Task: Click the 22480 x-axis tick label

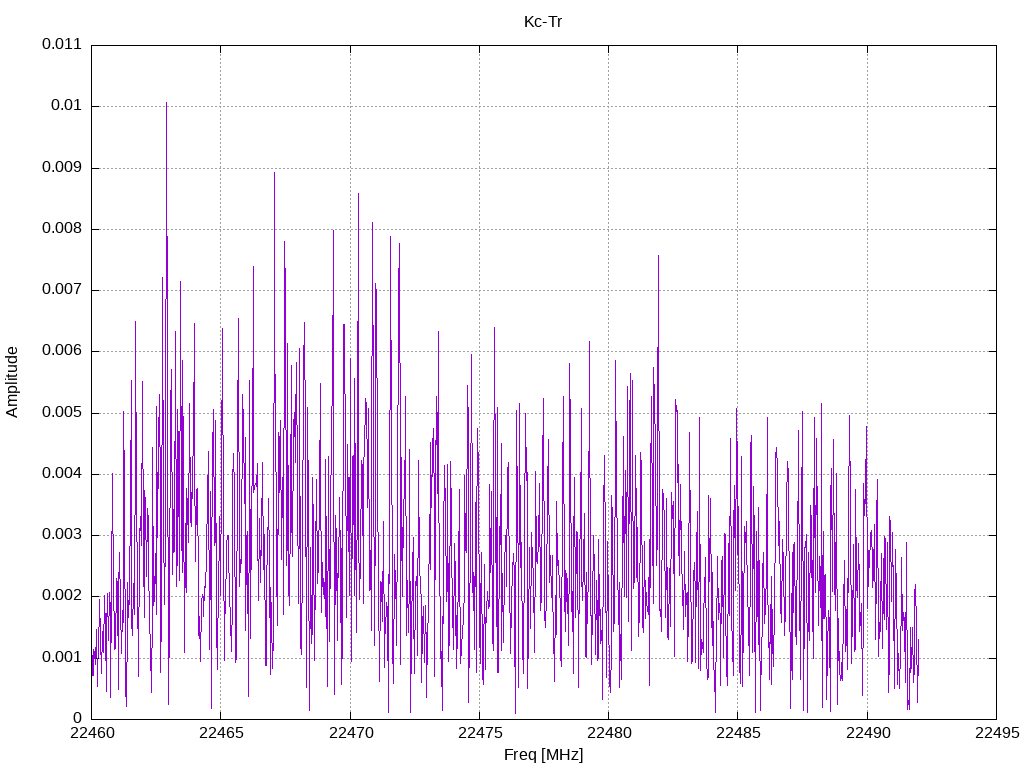Action: [609, 733]
